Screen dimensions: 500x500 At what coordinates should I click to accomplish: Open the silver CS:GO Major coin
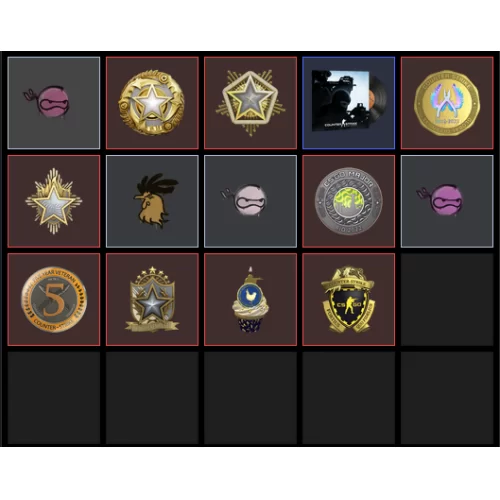(x=349, y=201)
